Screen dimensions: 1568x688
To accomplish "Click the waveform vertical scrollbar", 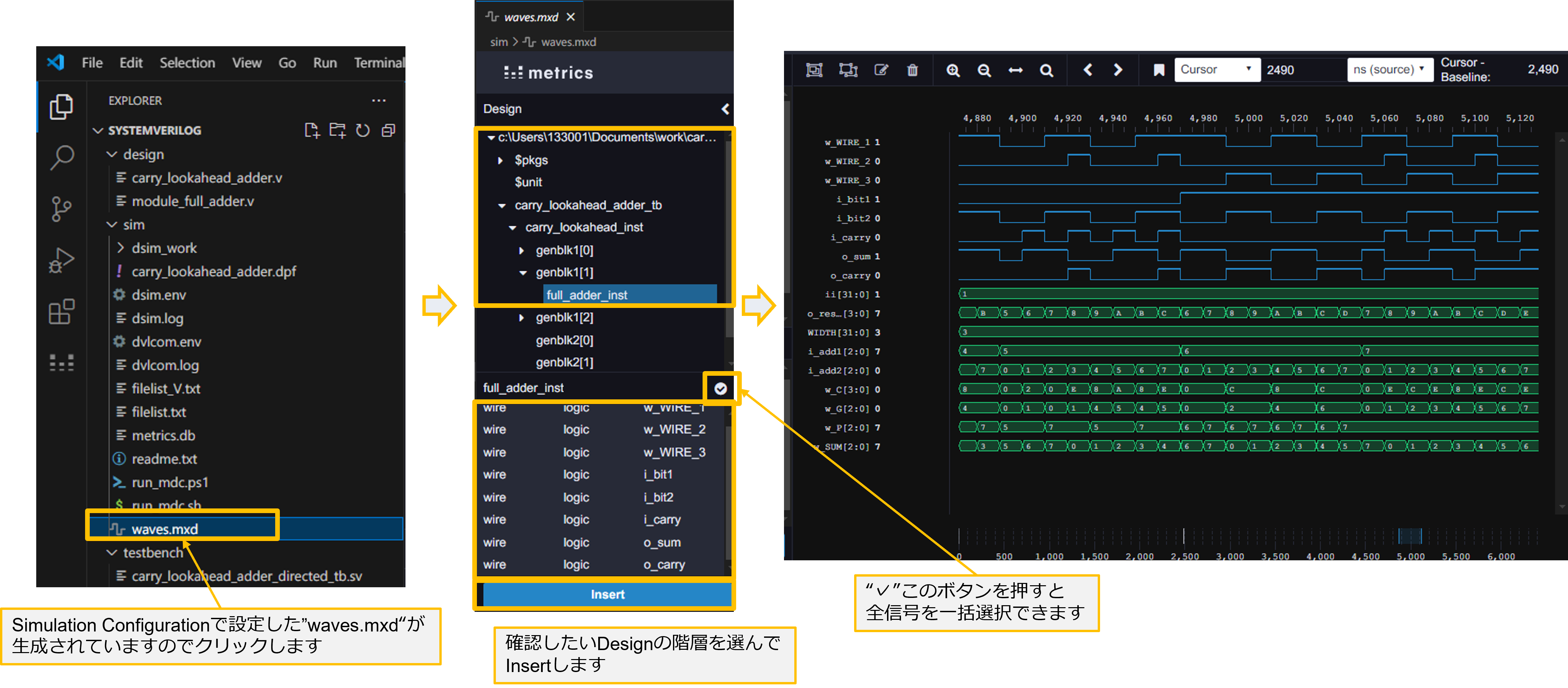I will tap(1561, 323).
